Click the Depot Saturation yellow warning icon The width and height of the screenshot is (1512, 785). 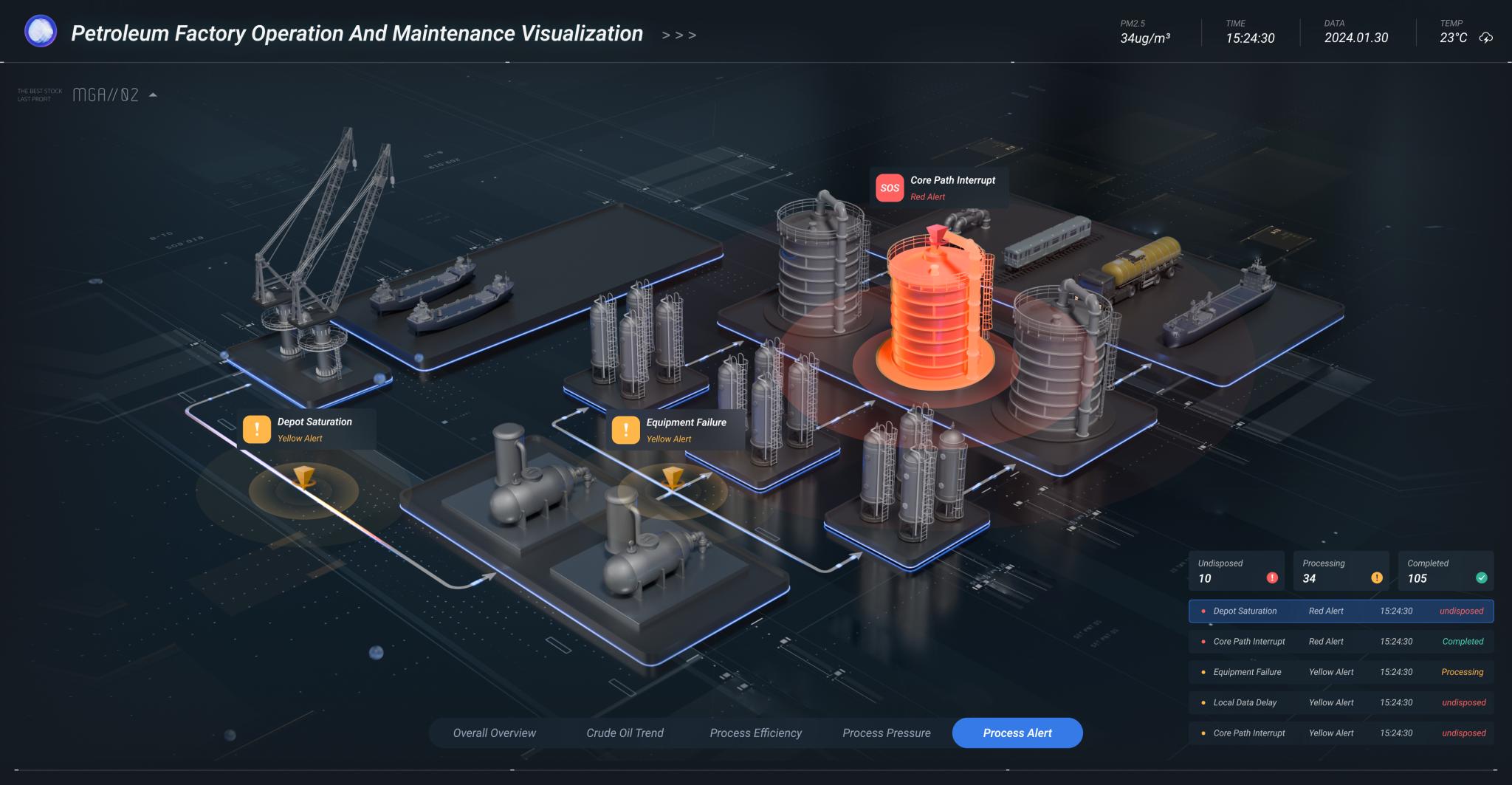257,429
